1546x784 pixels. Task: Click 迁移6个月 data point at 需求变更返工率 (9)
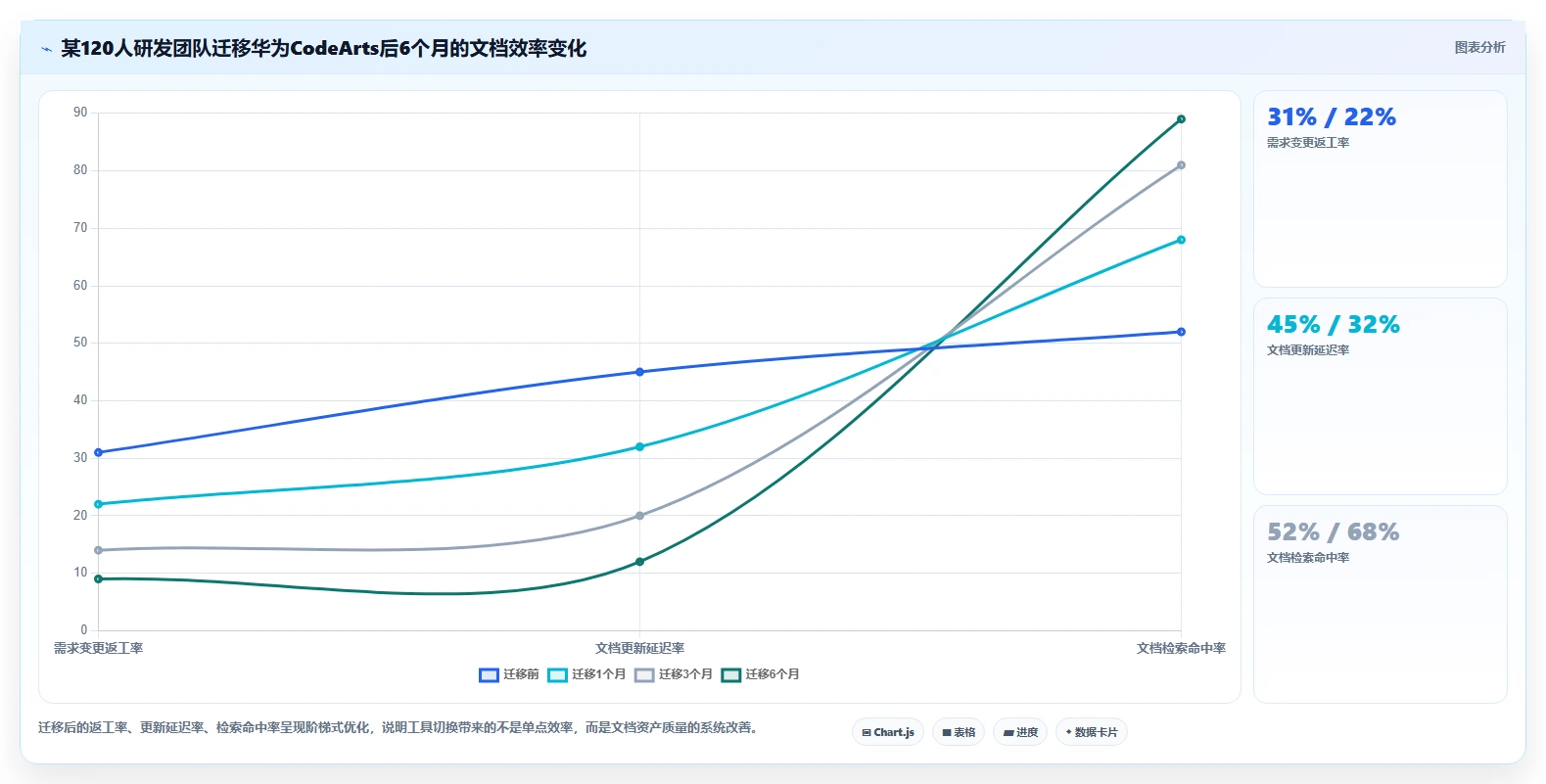click(98, 578)
